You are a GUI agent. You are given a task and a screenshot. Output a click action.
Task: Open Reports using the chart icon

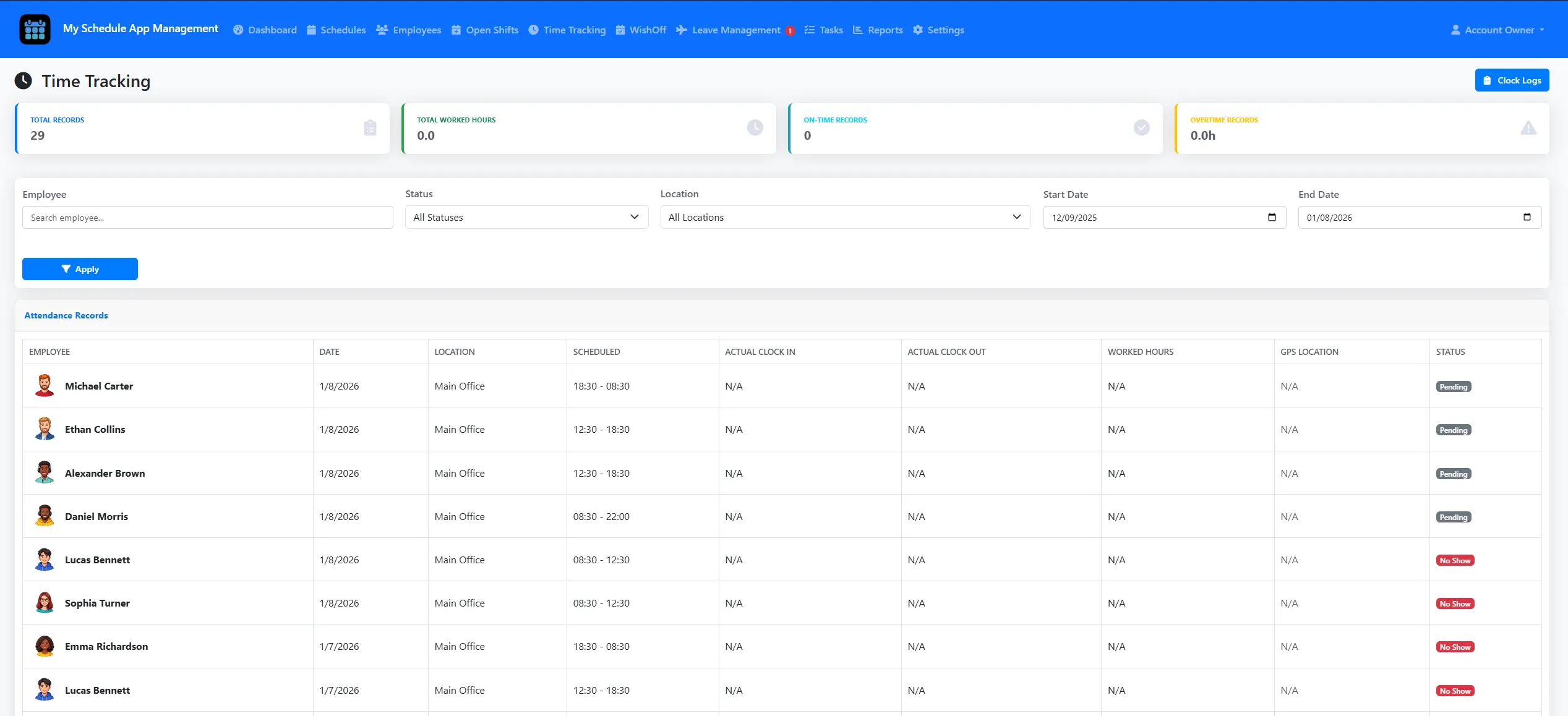[x=857, y=30]
